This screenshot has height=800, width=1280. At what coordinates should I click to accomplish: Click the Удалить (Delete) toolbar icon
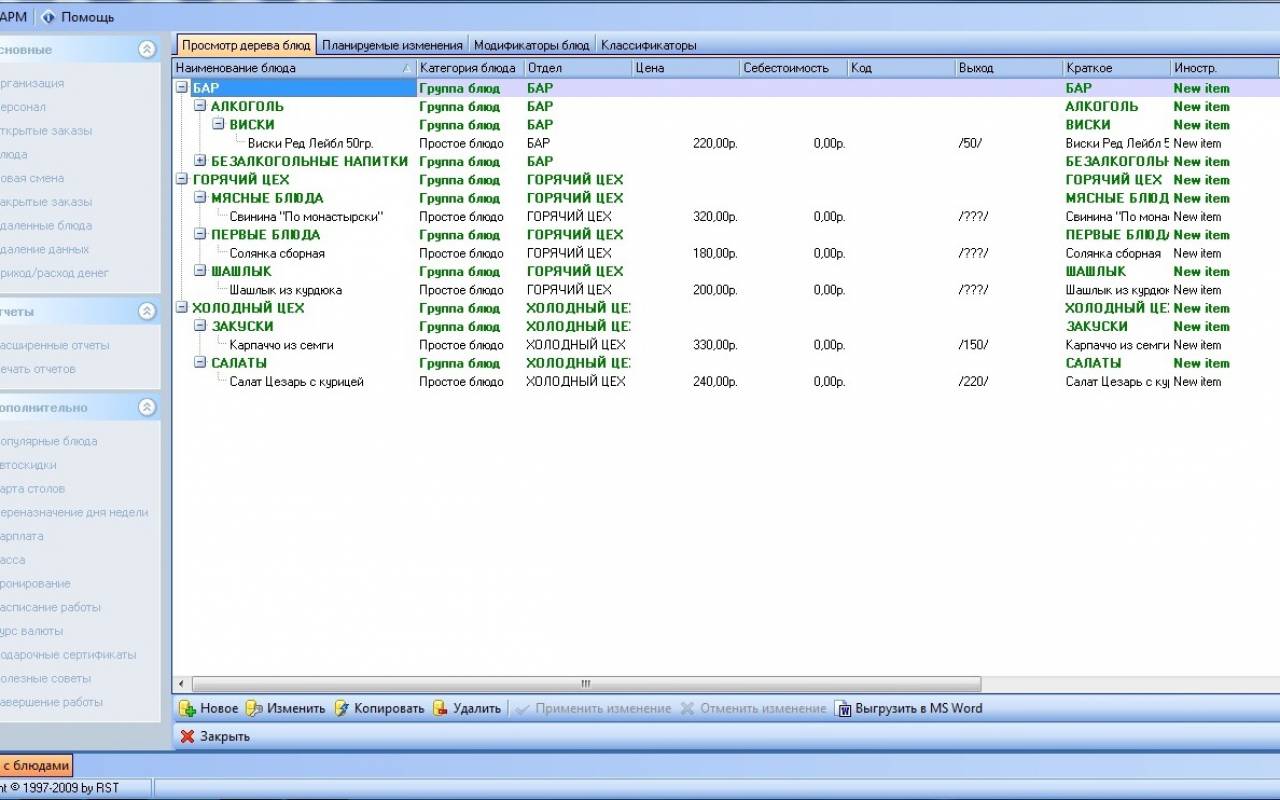coord(440,709)
